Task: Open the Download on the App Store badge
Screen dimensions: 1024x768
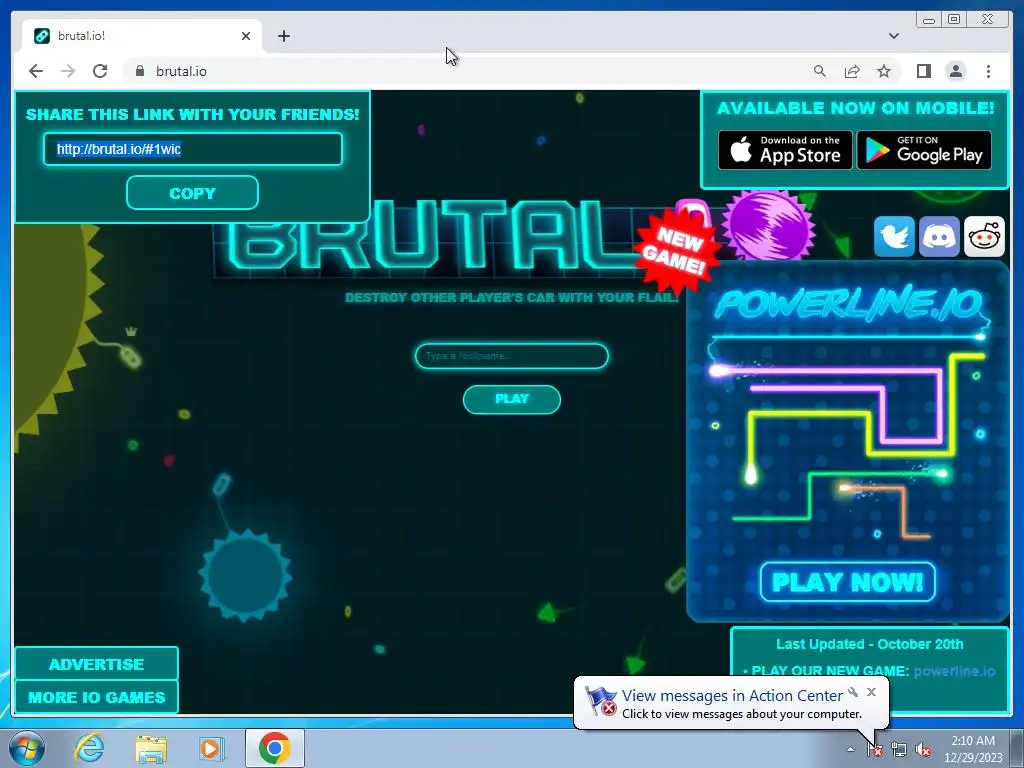Action: (x=785, y=150)
